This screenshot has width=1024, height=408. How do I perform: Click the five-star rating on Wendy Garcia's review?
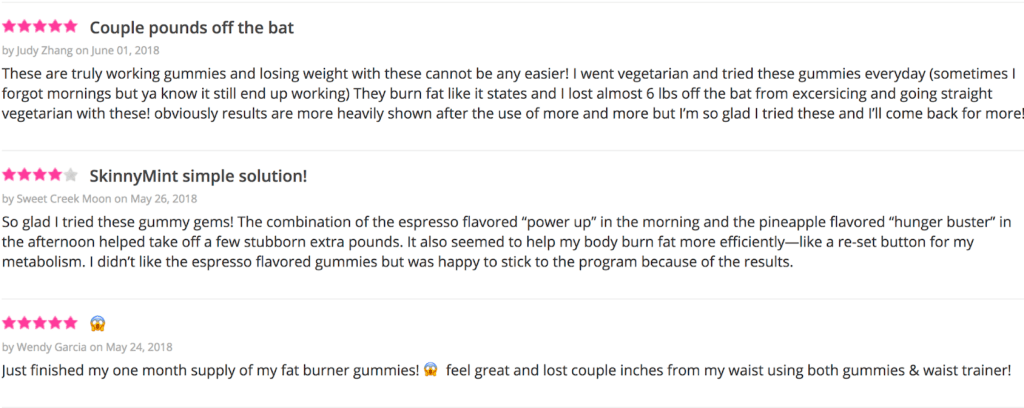40,322
